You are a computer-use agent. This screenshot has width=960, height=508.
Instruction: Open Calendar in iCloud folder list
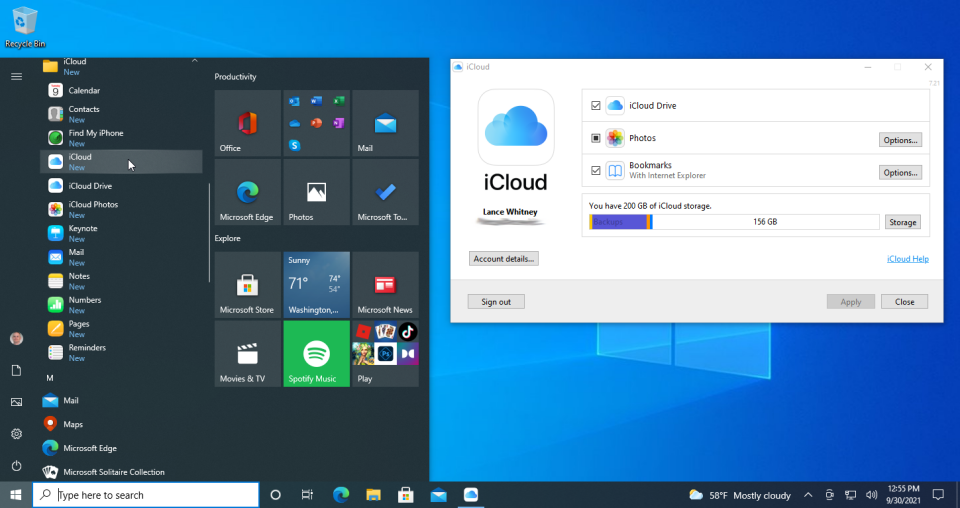tap(121, 91)
